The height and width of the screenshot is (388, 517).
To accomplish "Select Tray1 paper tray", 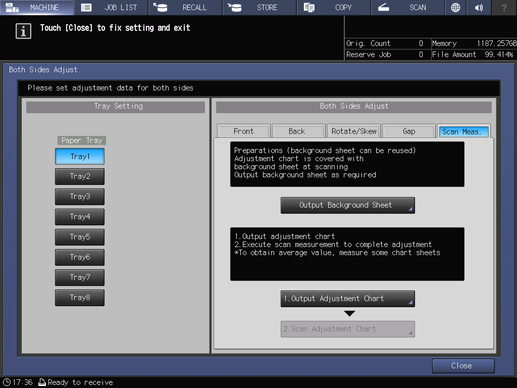I will (80, 156).
